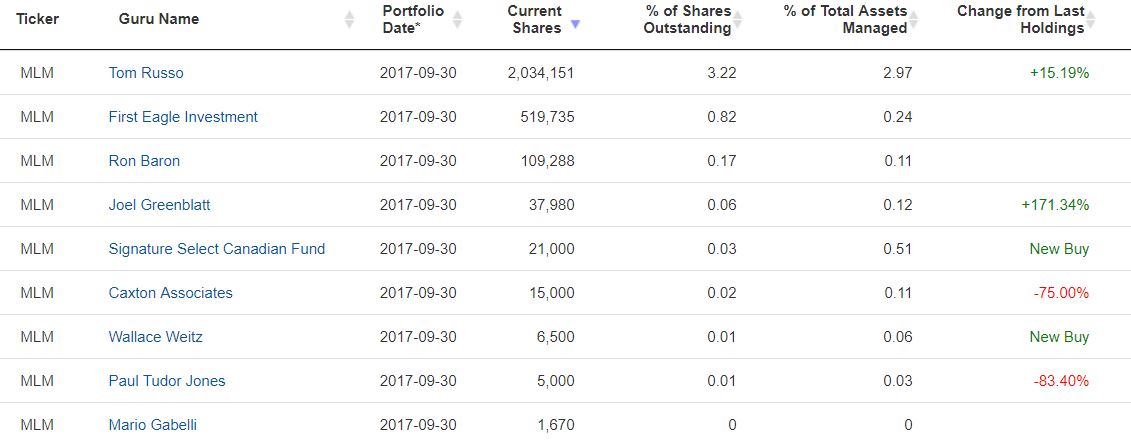Viewport: 1131px width, 445px height.
Task: Click the Portfolio Date sort arrows
Action: click(457, 19)
